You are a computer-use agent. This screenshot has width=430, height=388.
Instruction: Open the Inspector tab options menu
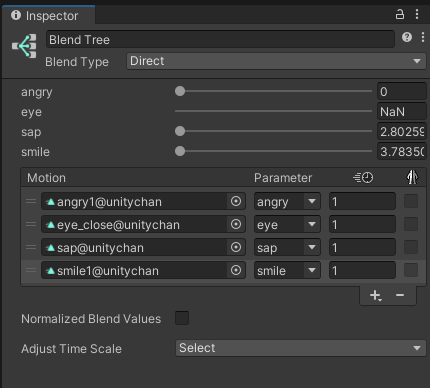point(417,14)
